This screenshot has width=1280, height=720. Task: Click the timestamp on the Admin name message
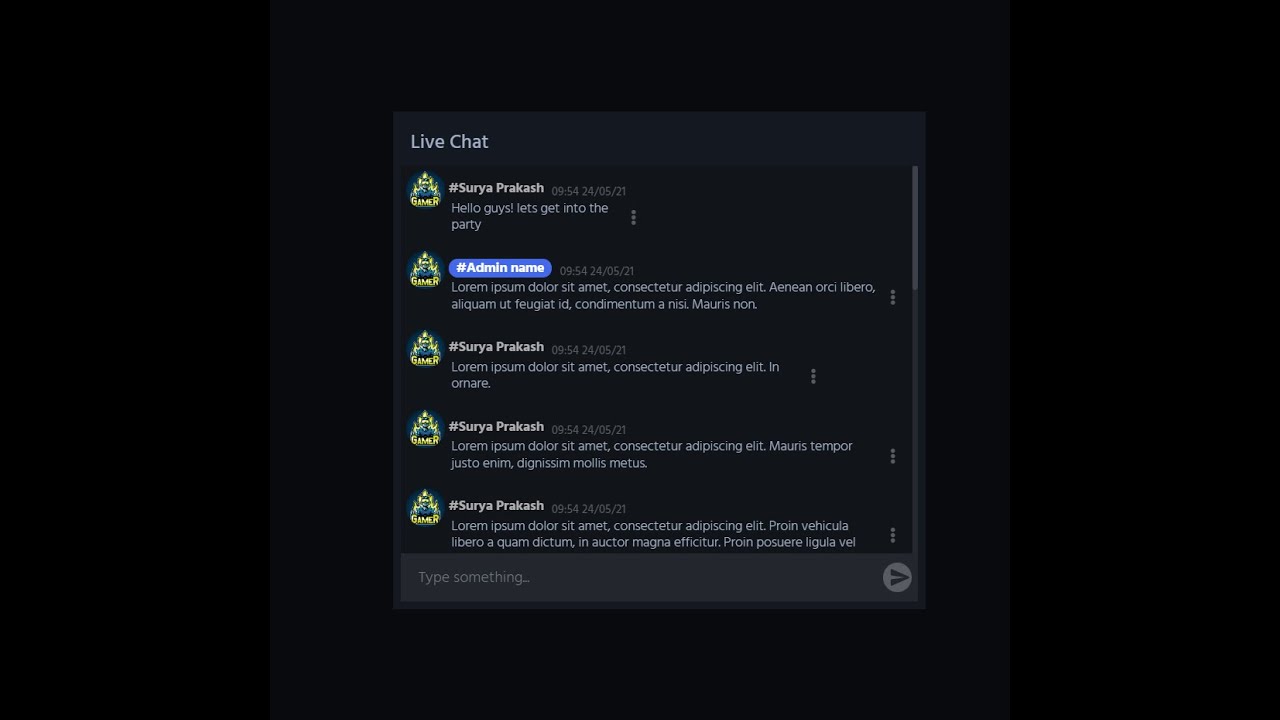(x=596, y=271)
